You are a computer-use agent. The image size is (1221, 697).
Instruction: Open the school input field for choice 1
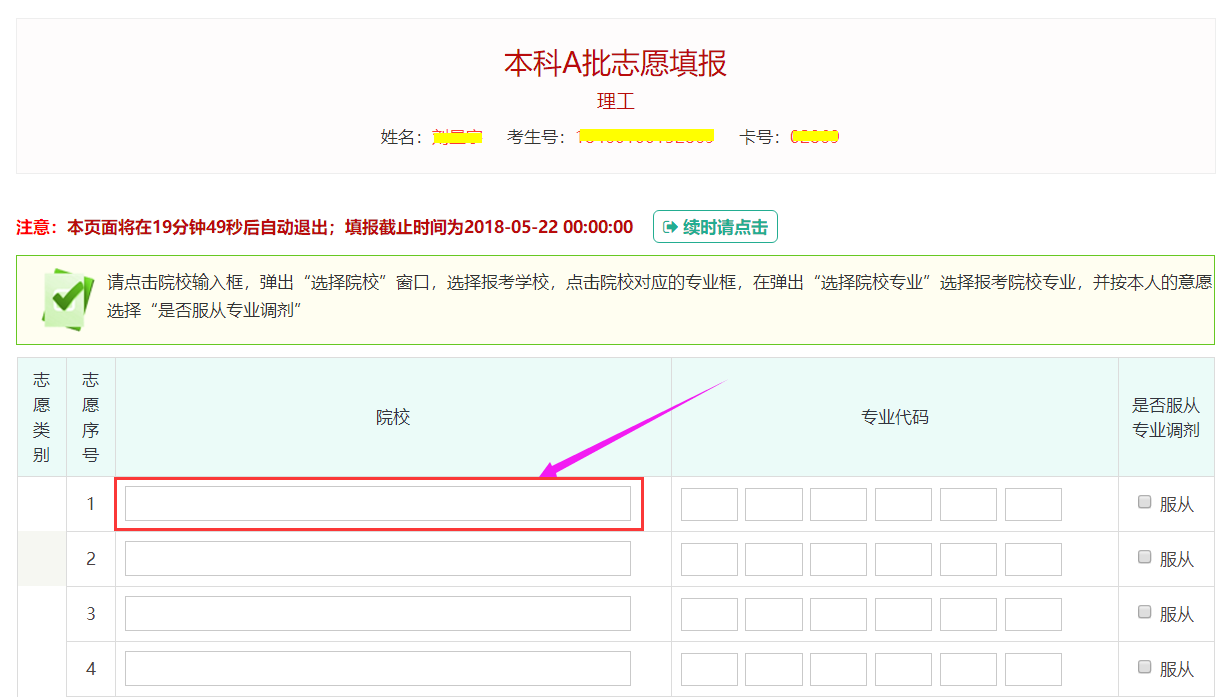(x=377, y=504)
